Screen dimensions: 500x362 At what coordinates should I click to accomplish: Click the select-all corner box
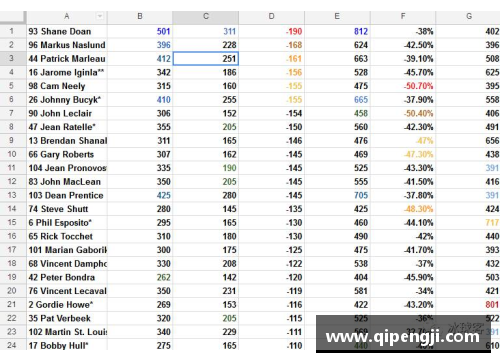(13, 17)
